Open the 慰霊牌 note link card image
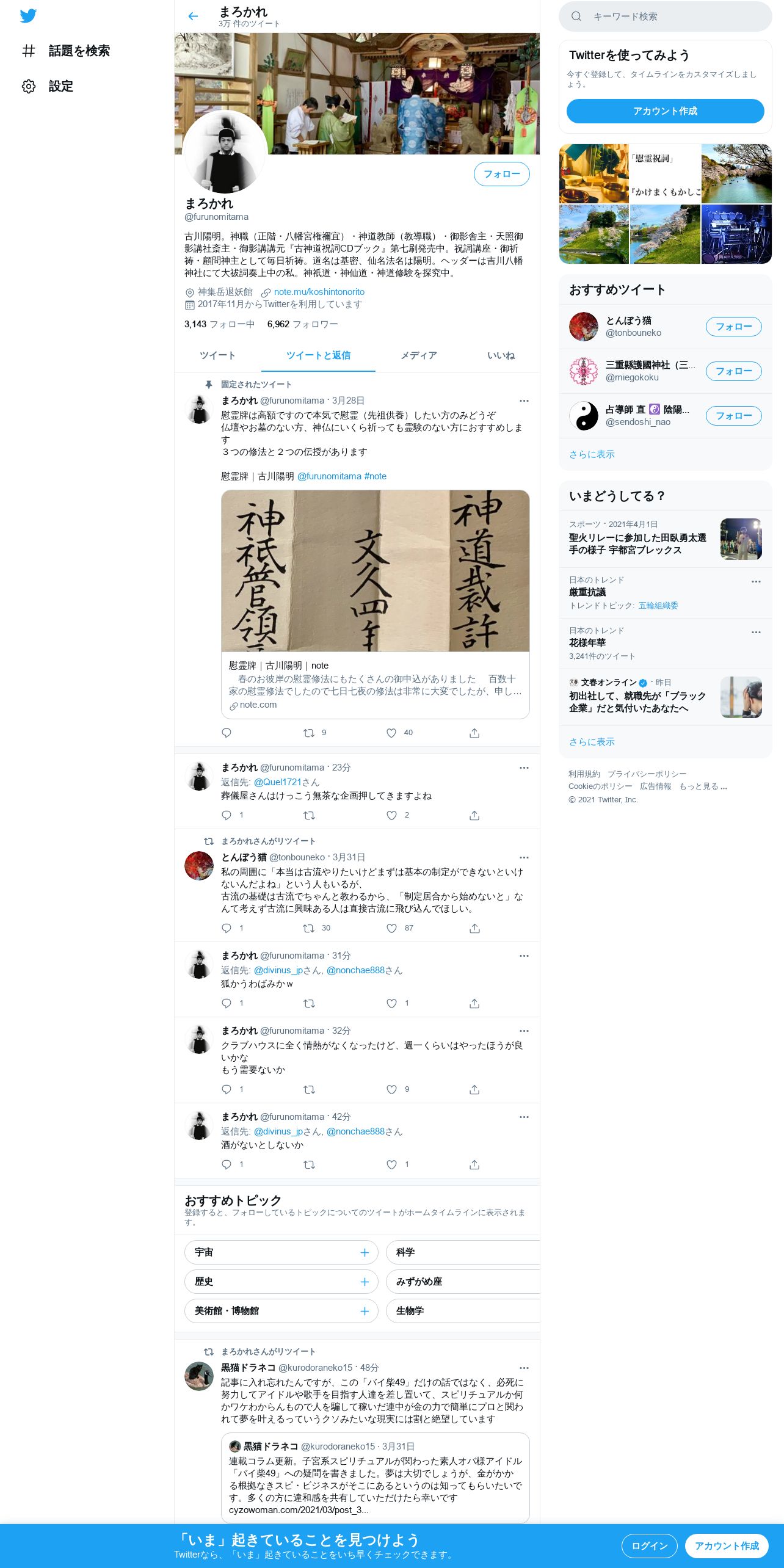The image size is (784, 1568). click(375, 571)
